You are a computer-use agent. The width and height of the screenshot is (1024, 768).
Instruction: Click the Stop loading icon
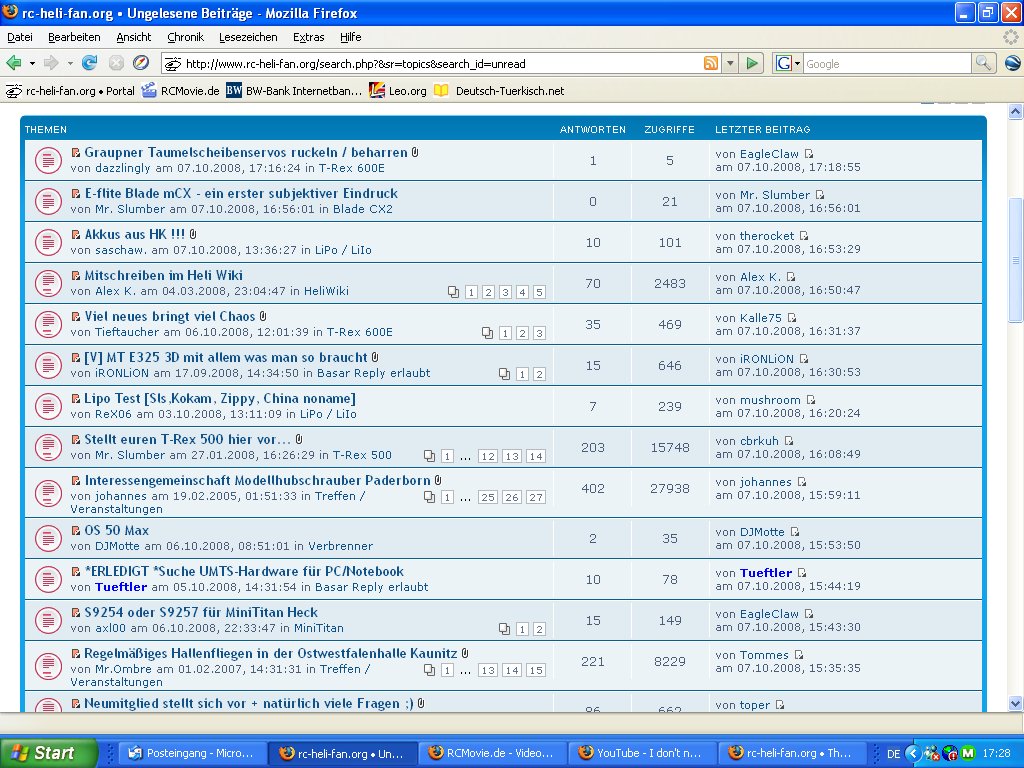coord(116,63)
